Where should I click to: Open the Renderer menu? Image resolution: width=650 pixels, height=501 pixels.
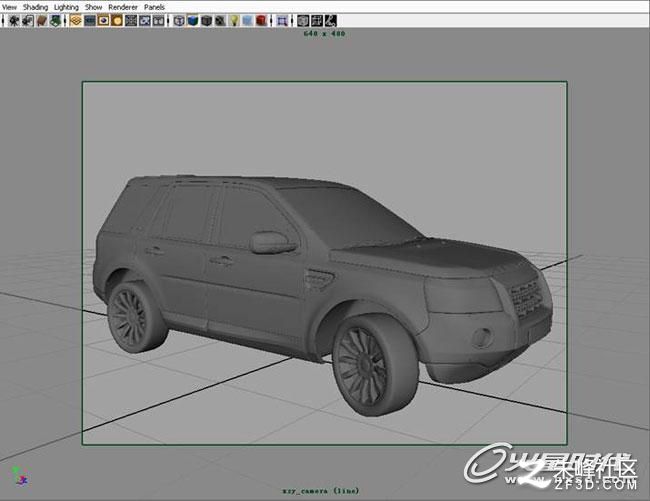pos(123,7)
